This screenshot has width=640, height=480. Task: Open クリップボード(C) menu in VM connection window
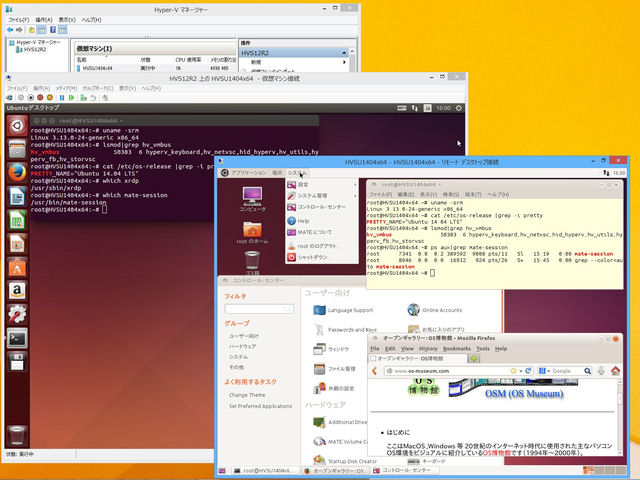click(98, 88)
